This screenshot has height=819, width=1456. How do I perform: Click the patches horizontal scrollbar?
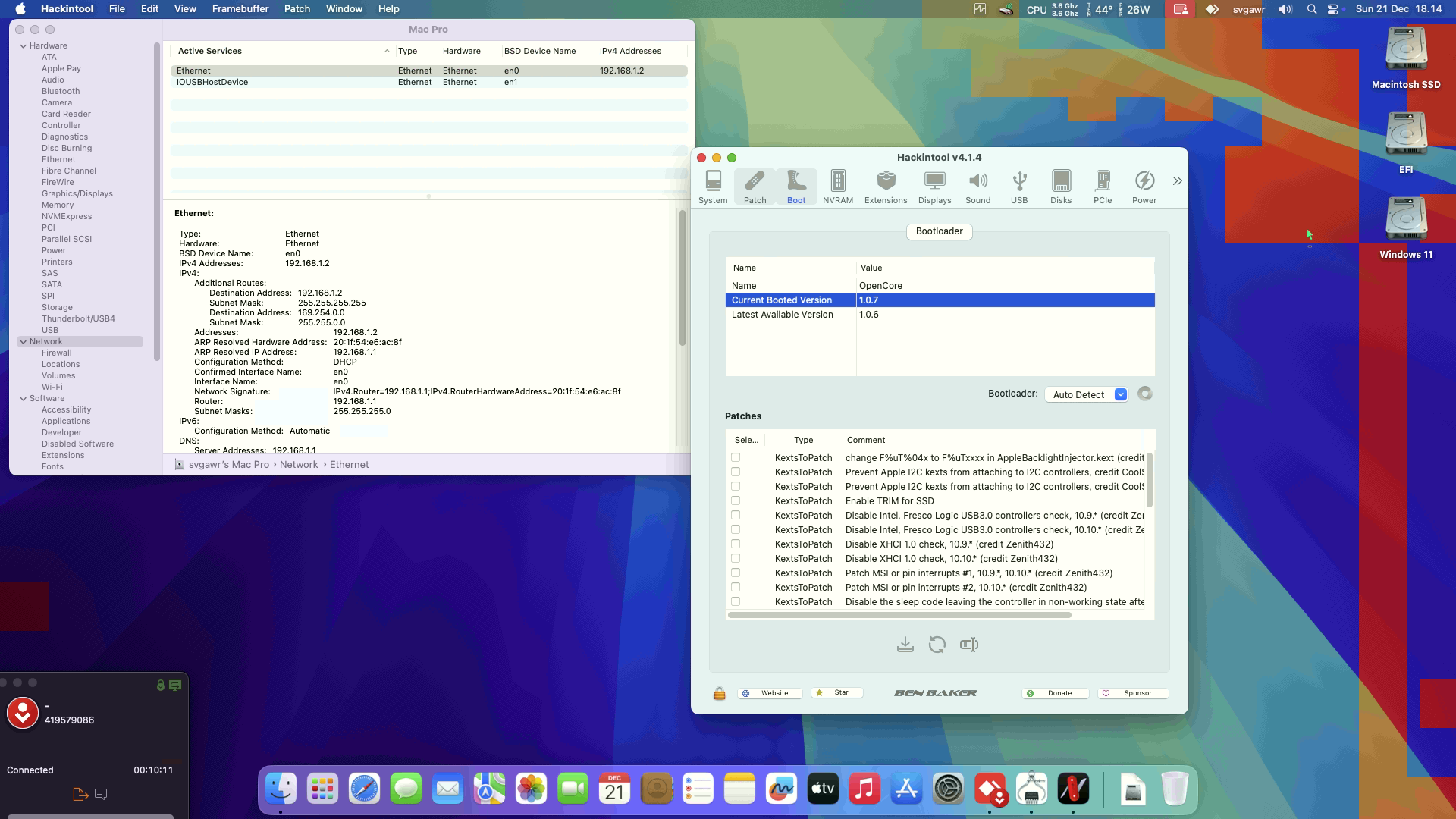tap(899, 615)
